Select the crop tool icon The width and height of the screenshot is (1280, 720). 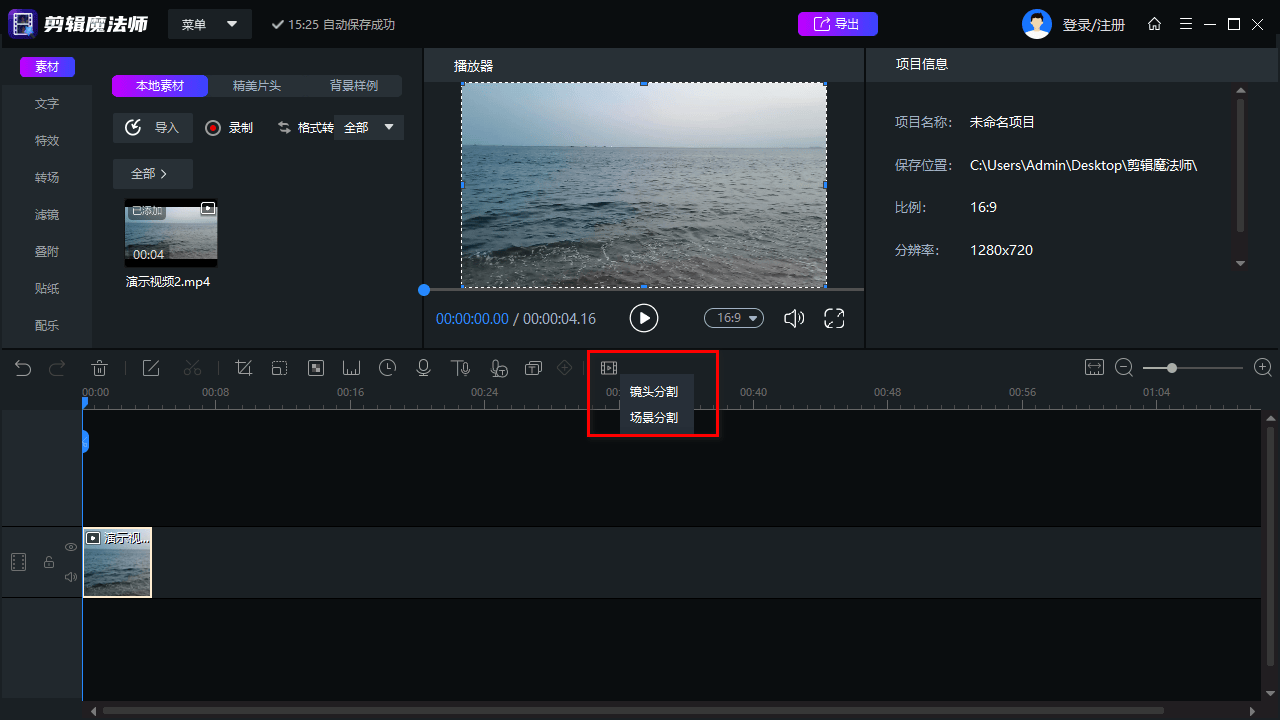click(244, 368)
